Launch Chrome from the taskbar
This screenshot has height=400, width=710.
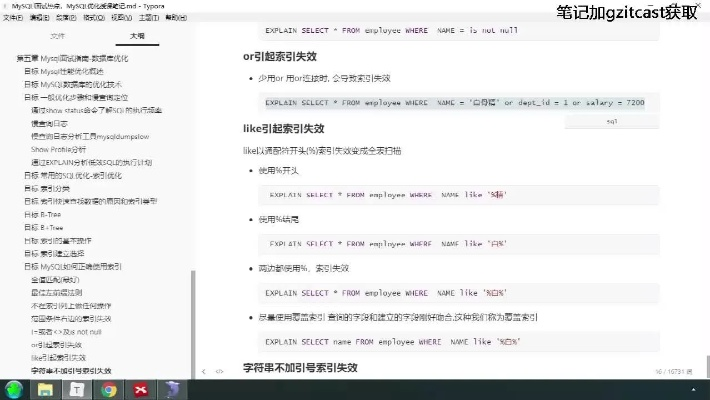(x=109, y=390)
